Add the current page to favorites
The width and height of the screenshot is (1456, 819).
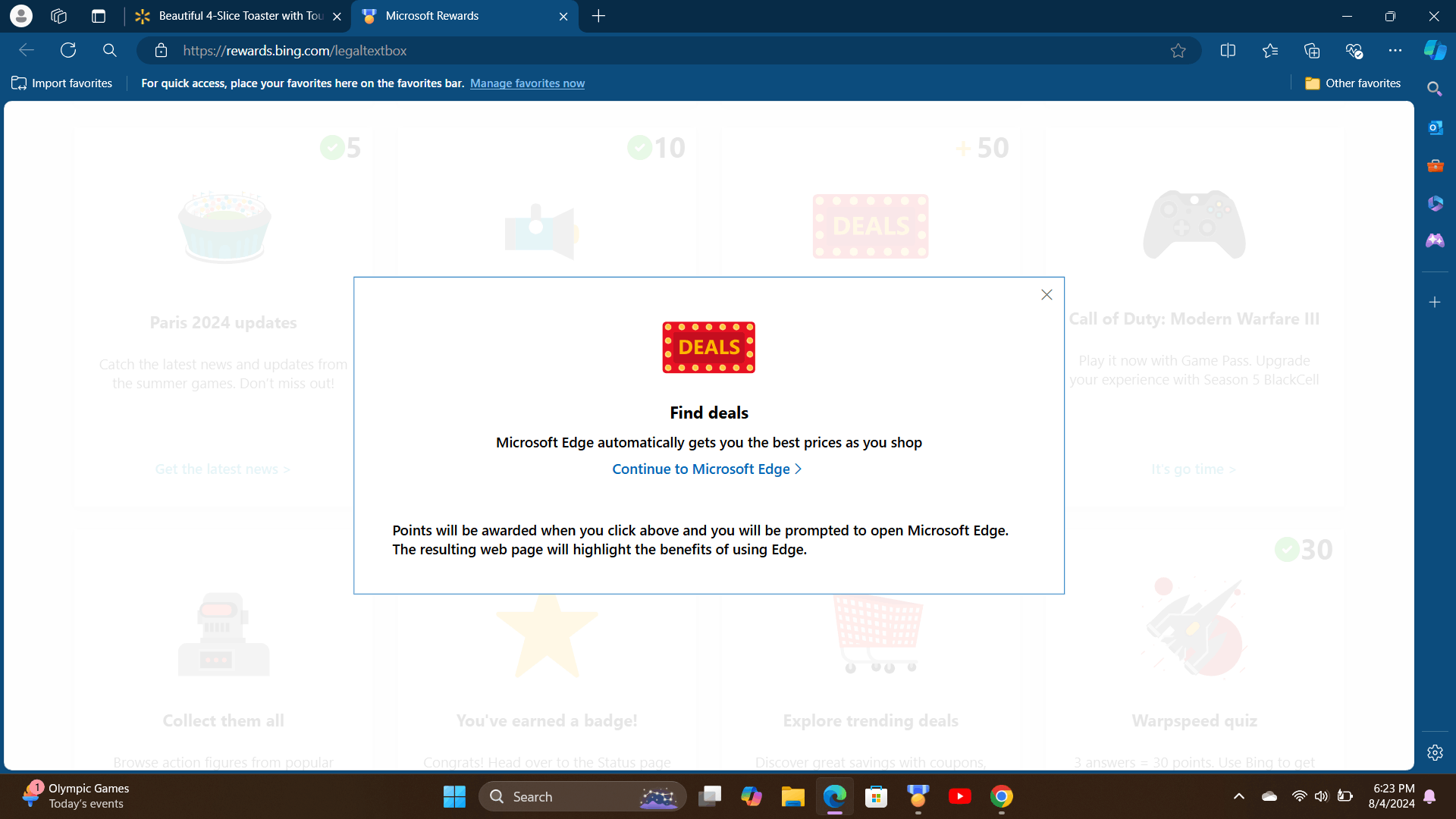tap(1178, 50)
